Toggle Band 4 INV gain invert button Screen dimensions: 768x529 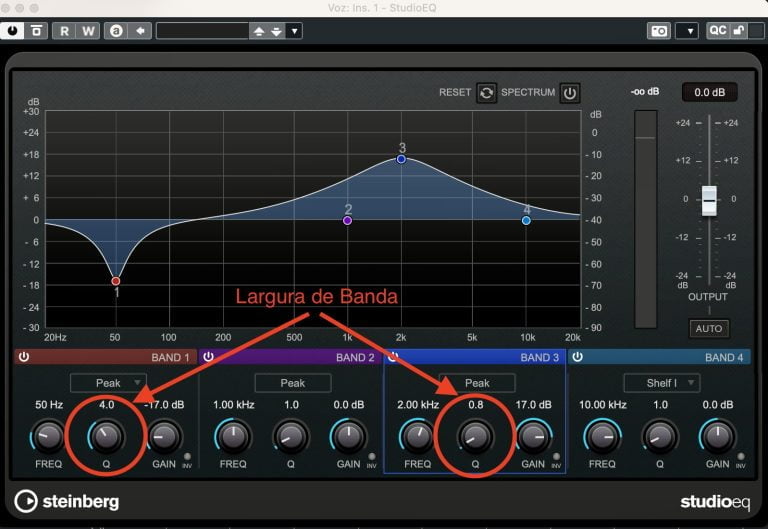tap(741, 457)
